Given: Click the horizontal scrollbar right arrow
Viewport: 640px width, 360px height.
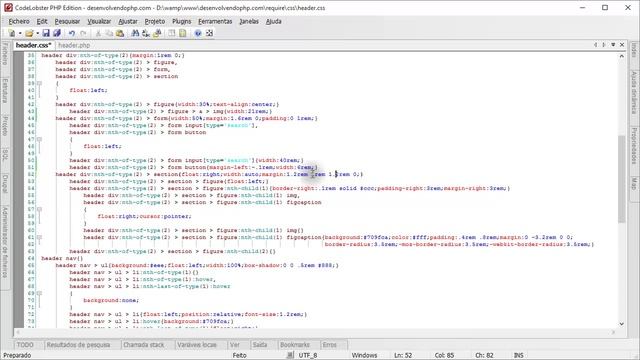Looking at the screenshot, I should [613, 332].
